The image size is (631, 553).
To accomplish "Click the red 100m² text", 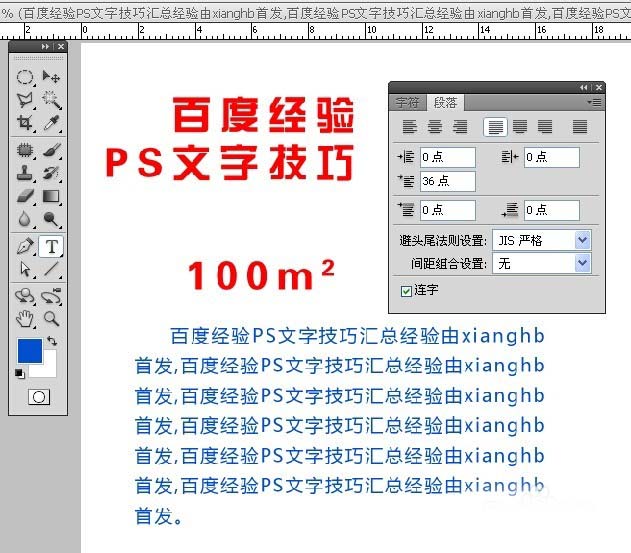I will [x=261, y=274].
